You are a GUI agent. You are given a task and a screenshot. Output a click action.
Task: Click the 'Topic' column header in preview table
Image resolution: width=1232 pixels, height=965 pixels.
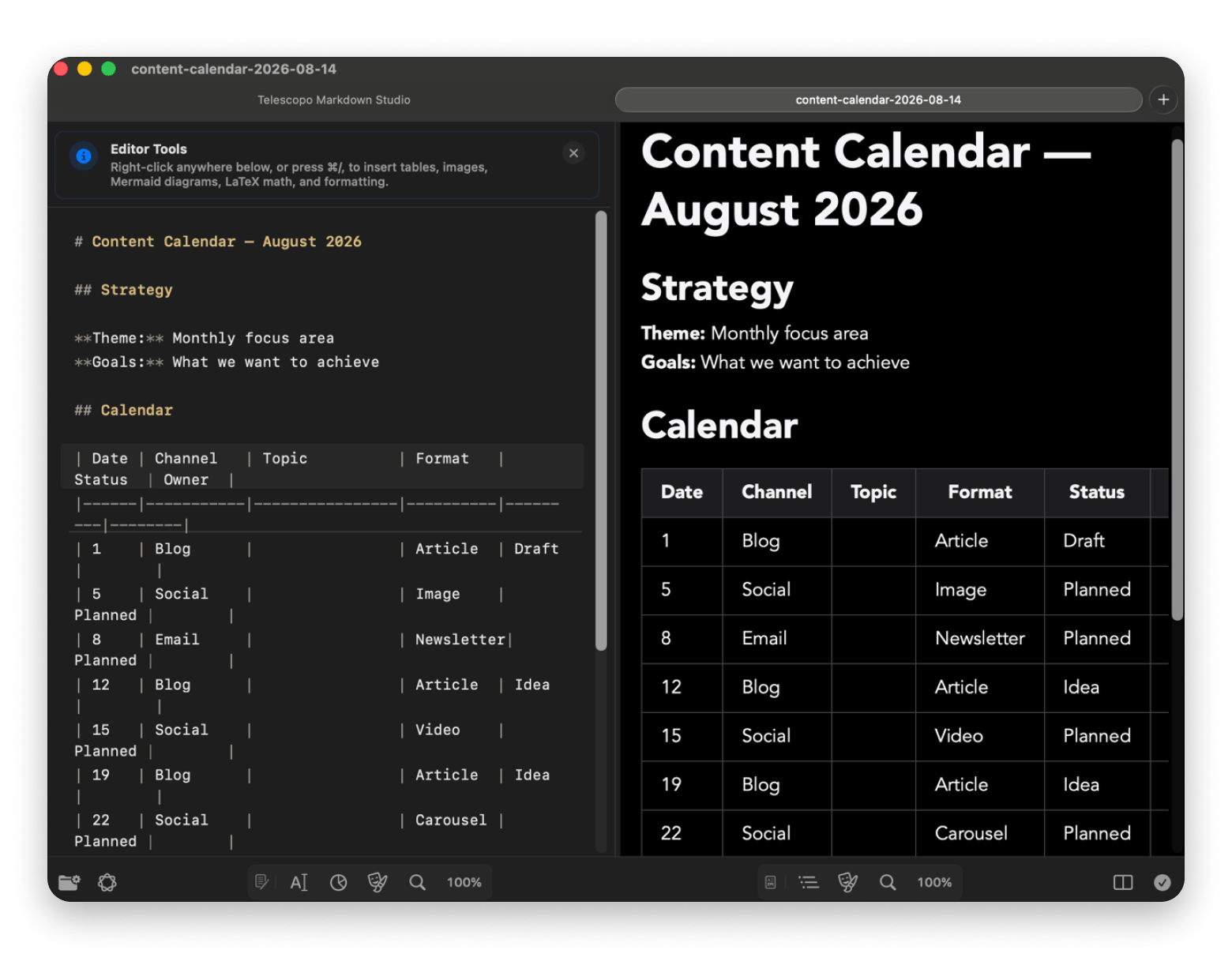(x=873, y=492)
